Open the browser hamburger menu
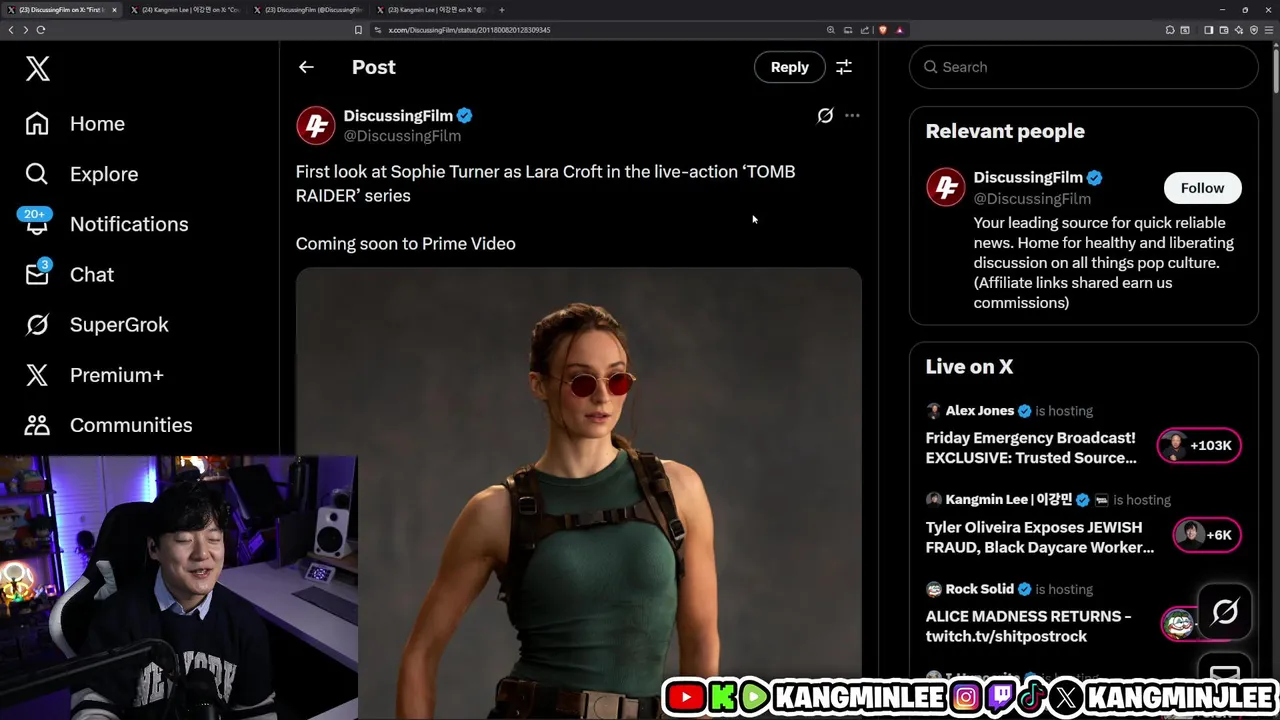 click(x=1269, y=30)
